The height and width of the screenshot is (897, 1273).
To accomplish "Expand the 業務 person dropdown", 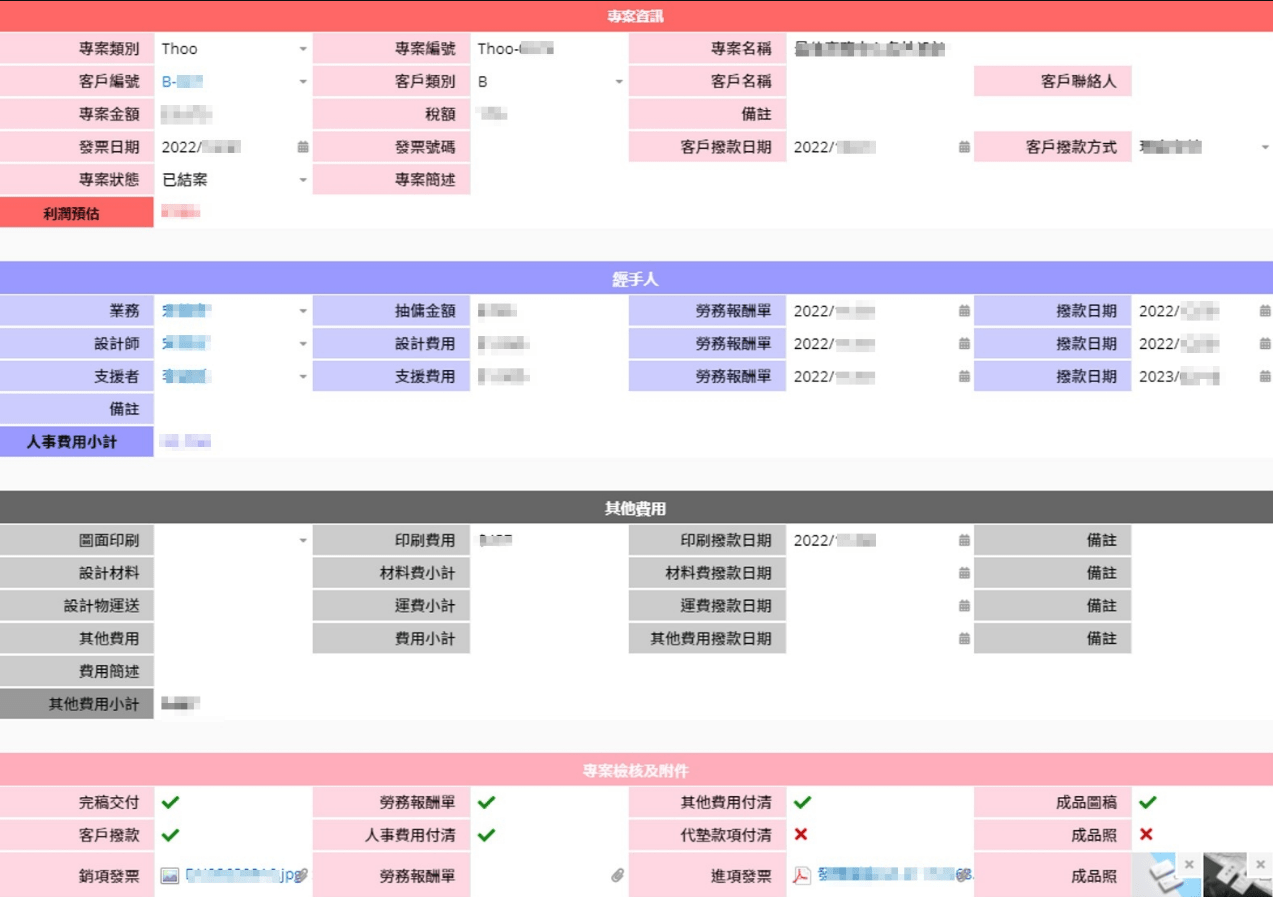I will pos(303,311).
